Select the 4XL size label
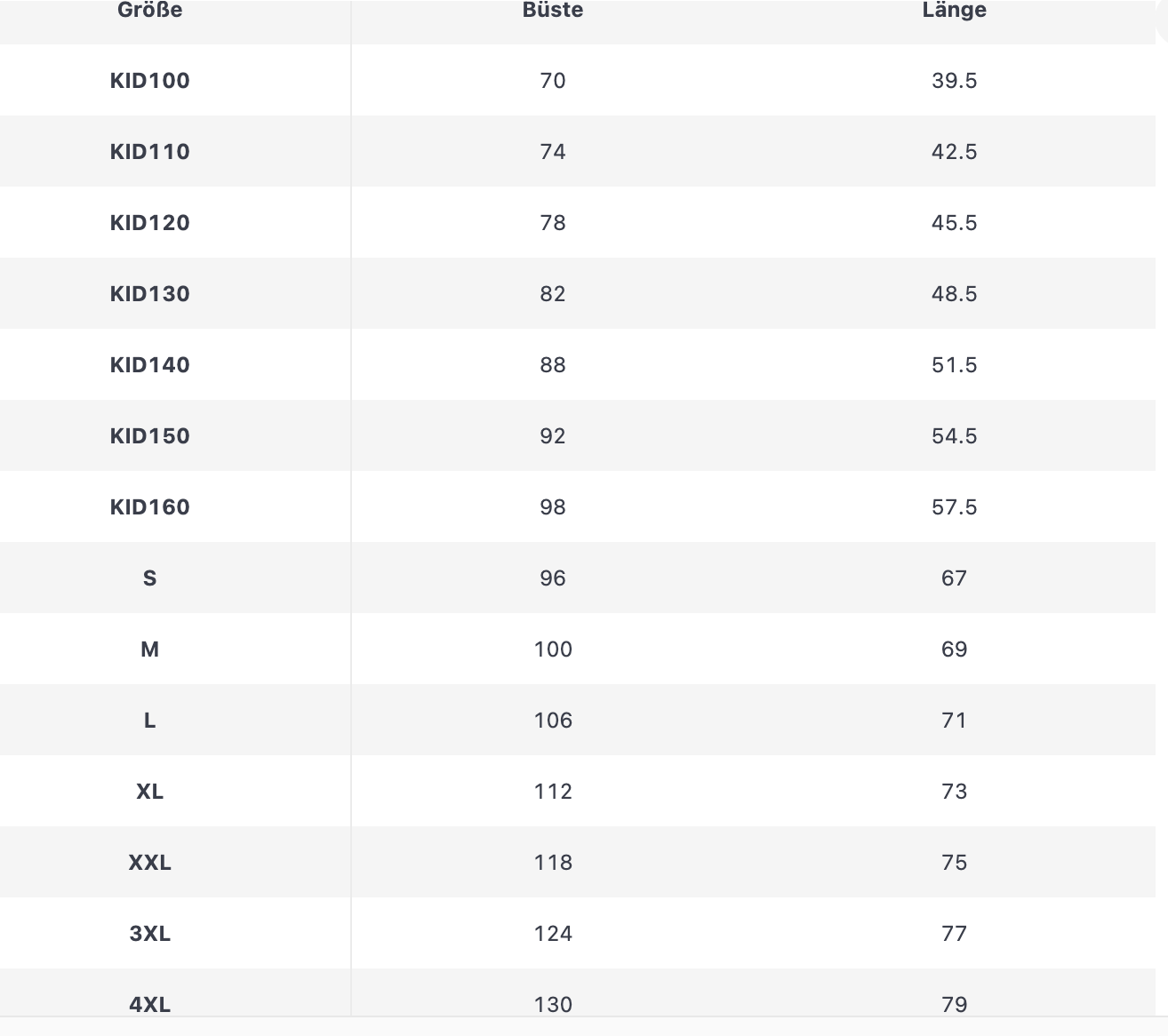1168x1036 pixels. click(149, 1004)
